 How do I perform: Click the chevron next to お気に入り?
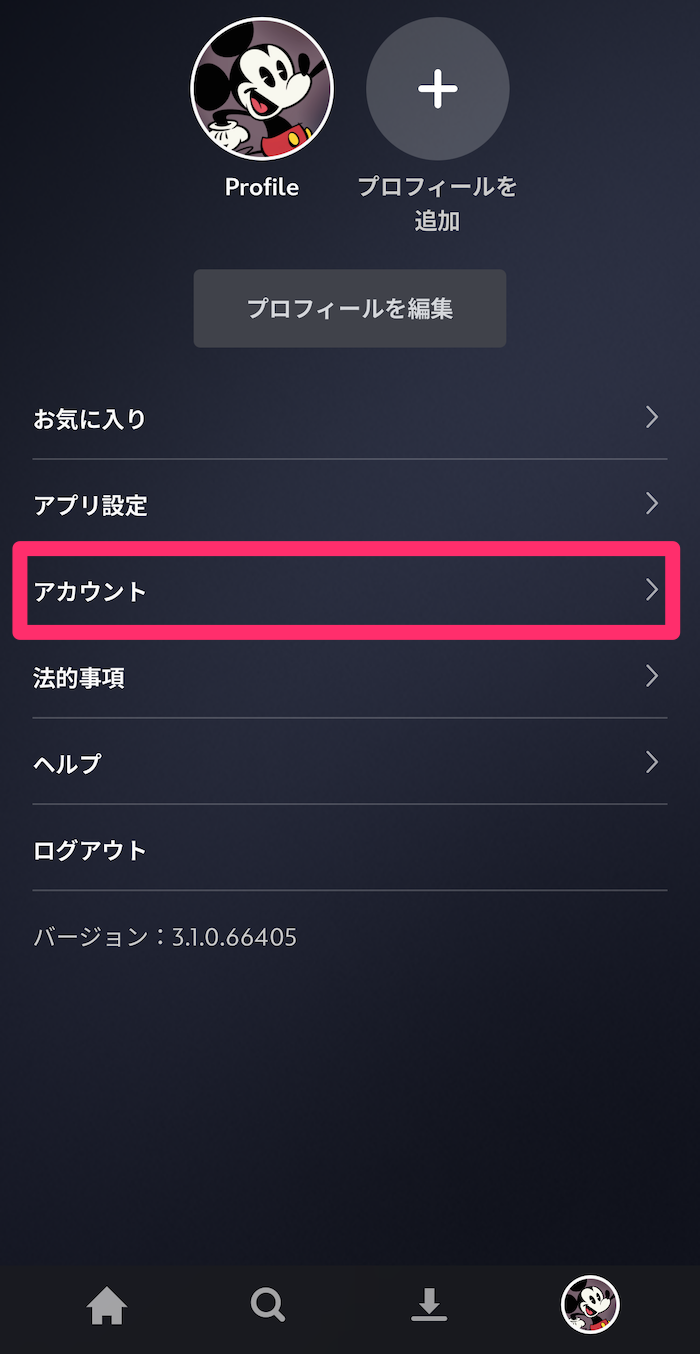652,417
